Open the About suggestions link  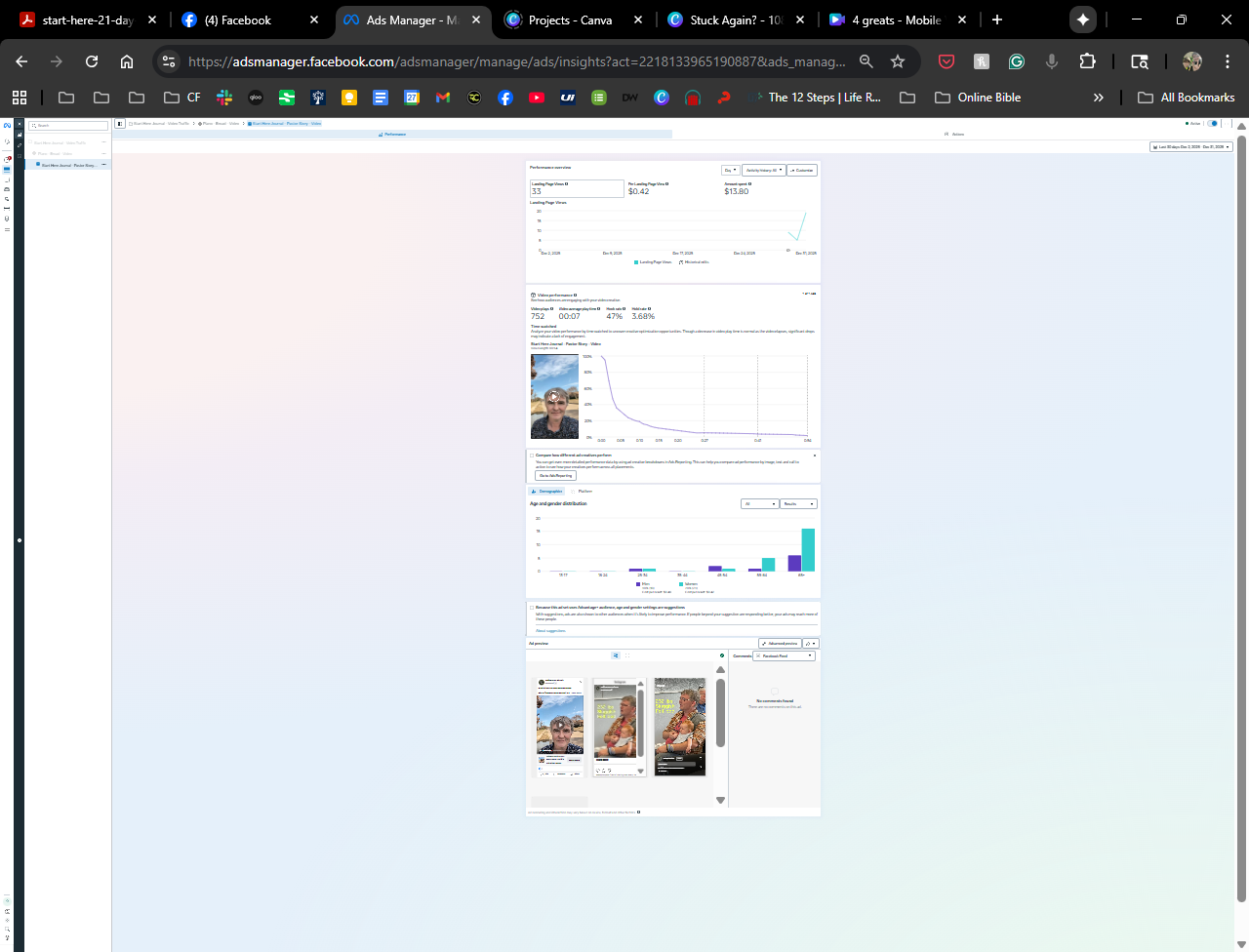550,631
